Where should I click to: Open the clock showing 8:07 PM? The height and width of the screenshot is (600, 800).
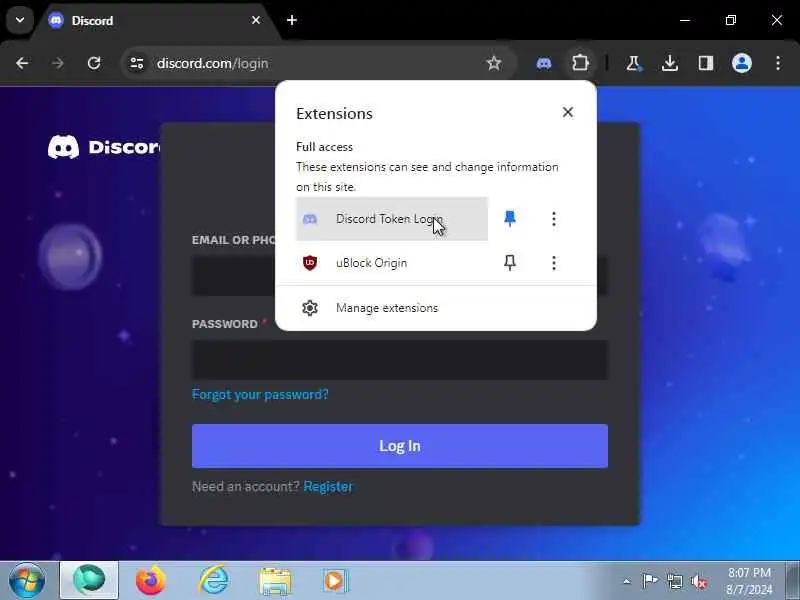point(749,581)
